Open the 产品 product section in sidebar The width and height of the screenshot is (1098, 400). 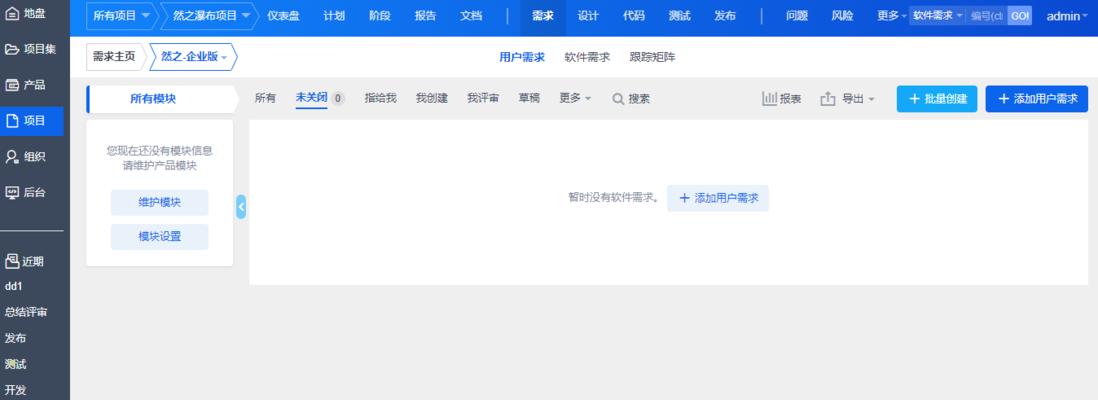pos(26,85)
